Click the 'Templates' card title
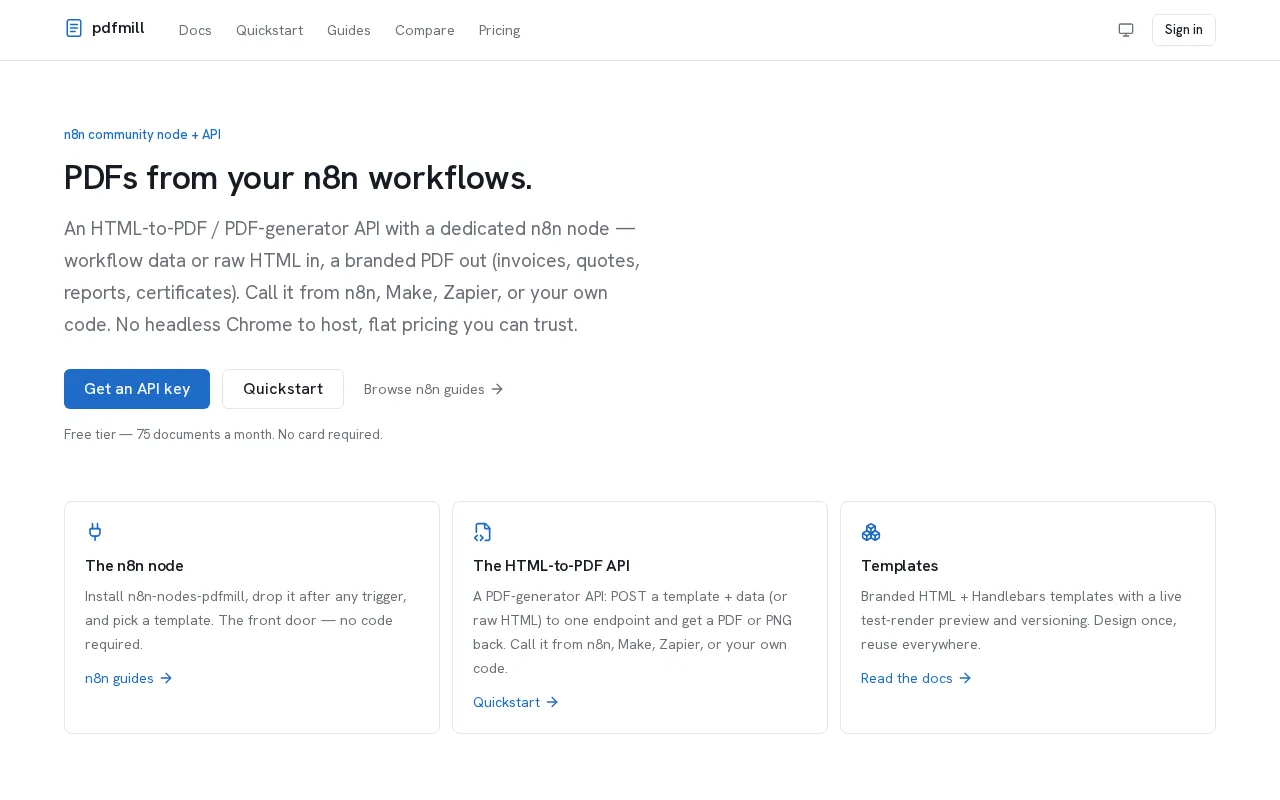Screen dimensions: 1280x800 (x=899, y=566)
